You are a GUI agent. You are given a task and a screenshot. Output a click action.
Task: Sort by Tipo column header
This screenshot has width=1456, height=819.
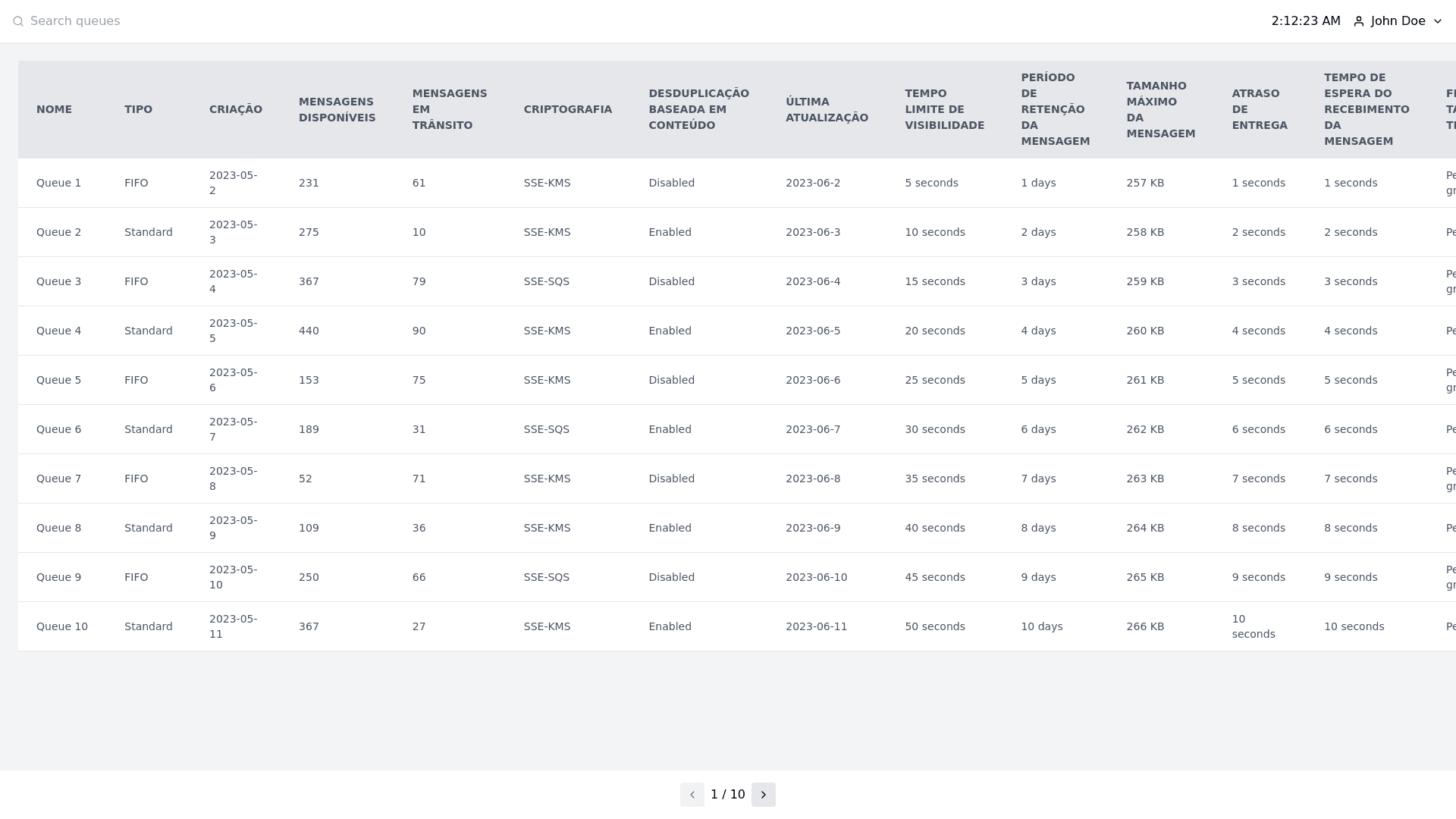tap(138, 109)
